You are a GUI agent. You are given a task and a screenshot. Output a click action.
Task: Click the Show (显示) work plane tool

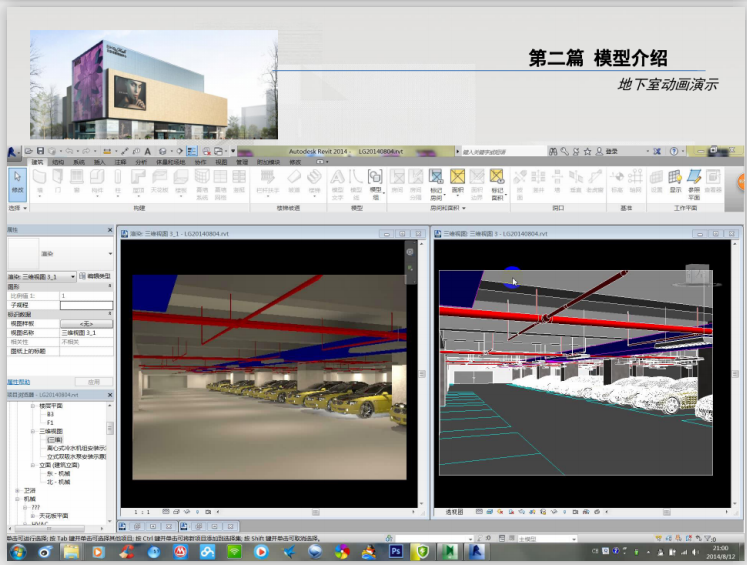coord(675,181)
